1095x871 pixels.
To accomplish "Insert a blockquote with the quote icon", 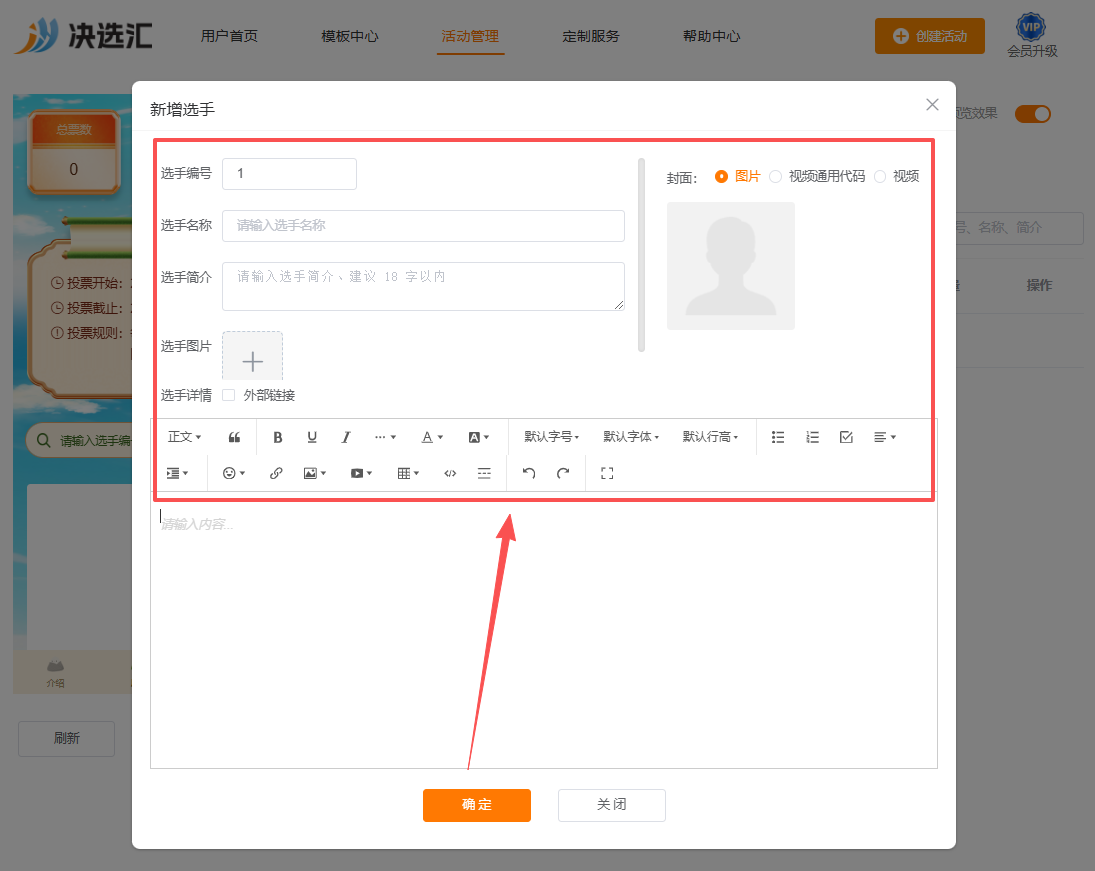I will click(x=235, y=437).
